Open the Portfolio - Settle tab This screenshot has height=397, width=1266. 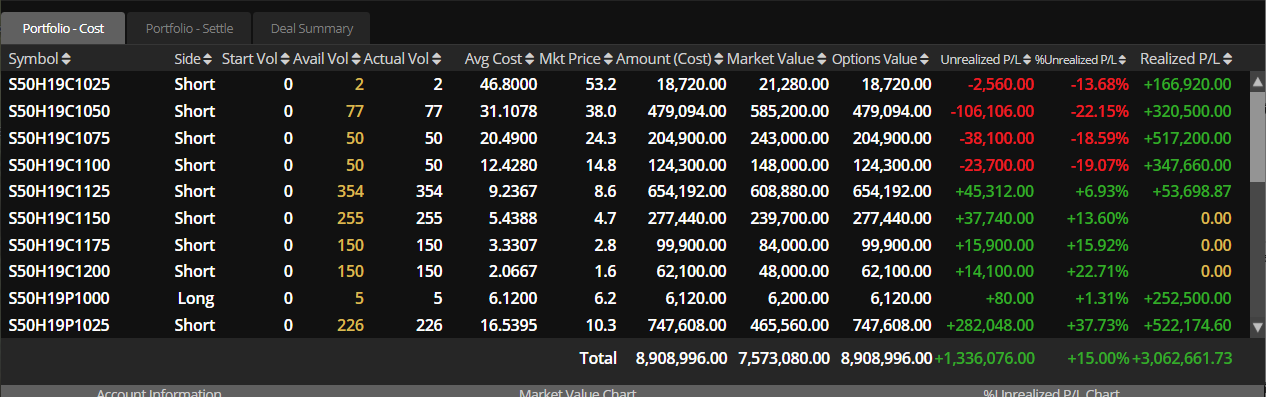(x=189, y=28)
